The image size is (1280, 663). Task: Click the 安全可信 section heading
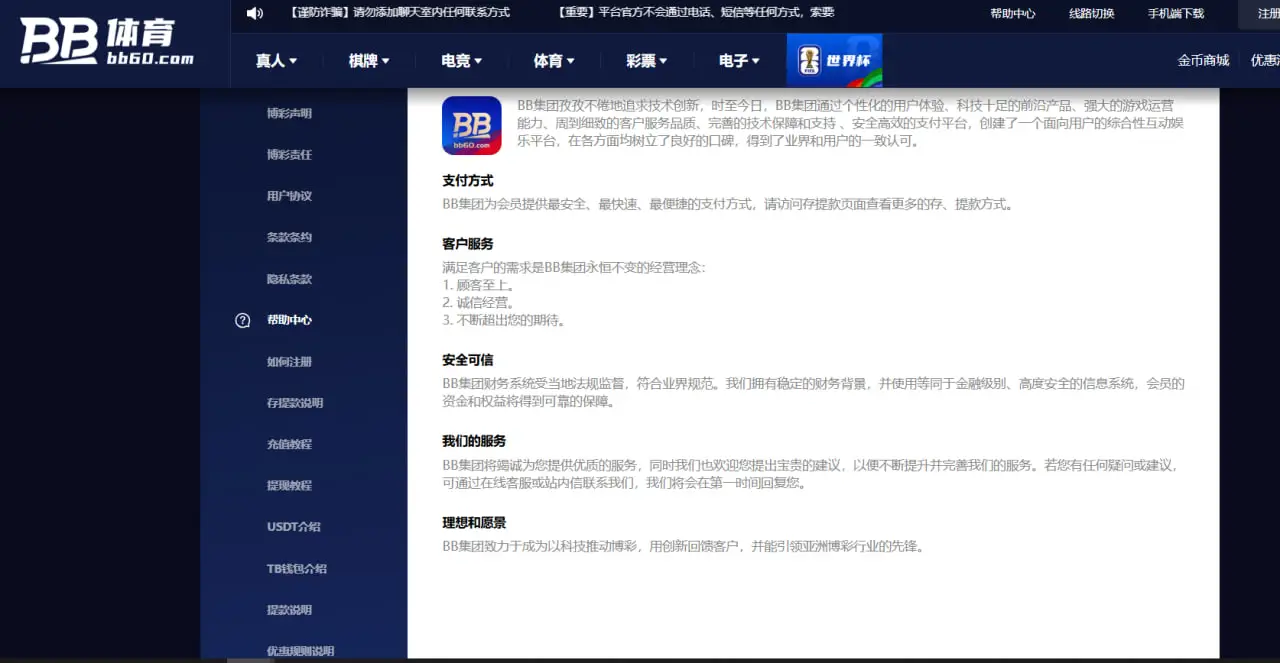pyautogui.click(x=468, y=360)
